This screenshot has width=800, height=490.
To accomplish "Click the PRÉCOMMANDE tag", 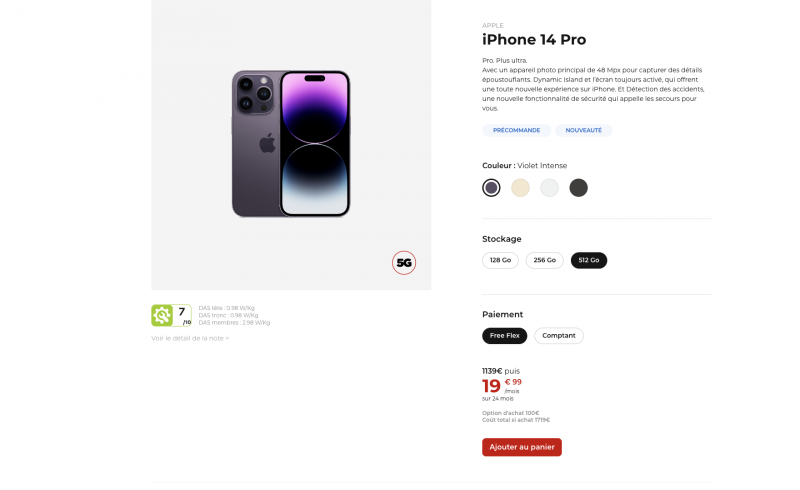I will pos(516,130).
